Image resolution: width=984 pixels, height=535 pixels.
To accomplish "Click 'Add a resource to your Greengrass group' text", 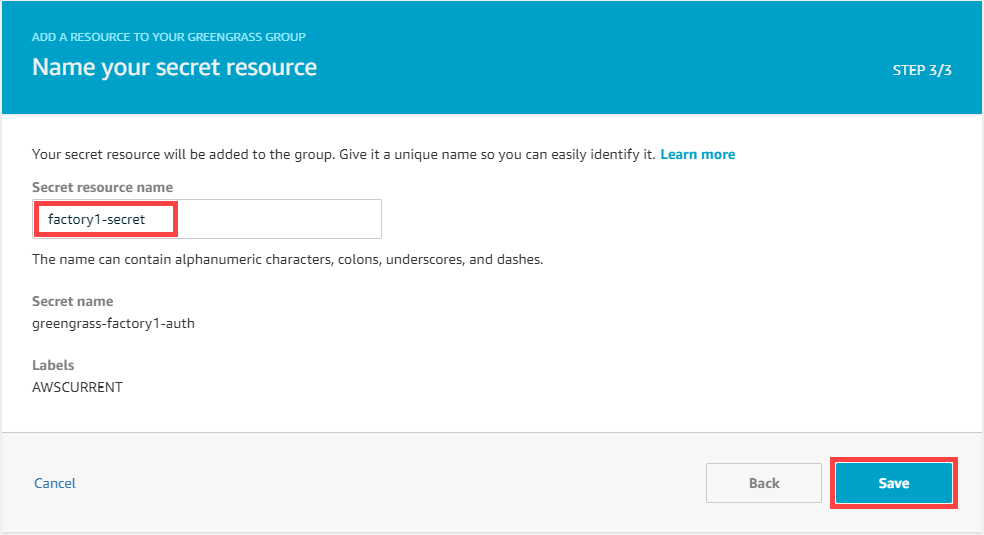I will tap(169, 37).
